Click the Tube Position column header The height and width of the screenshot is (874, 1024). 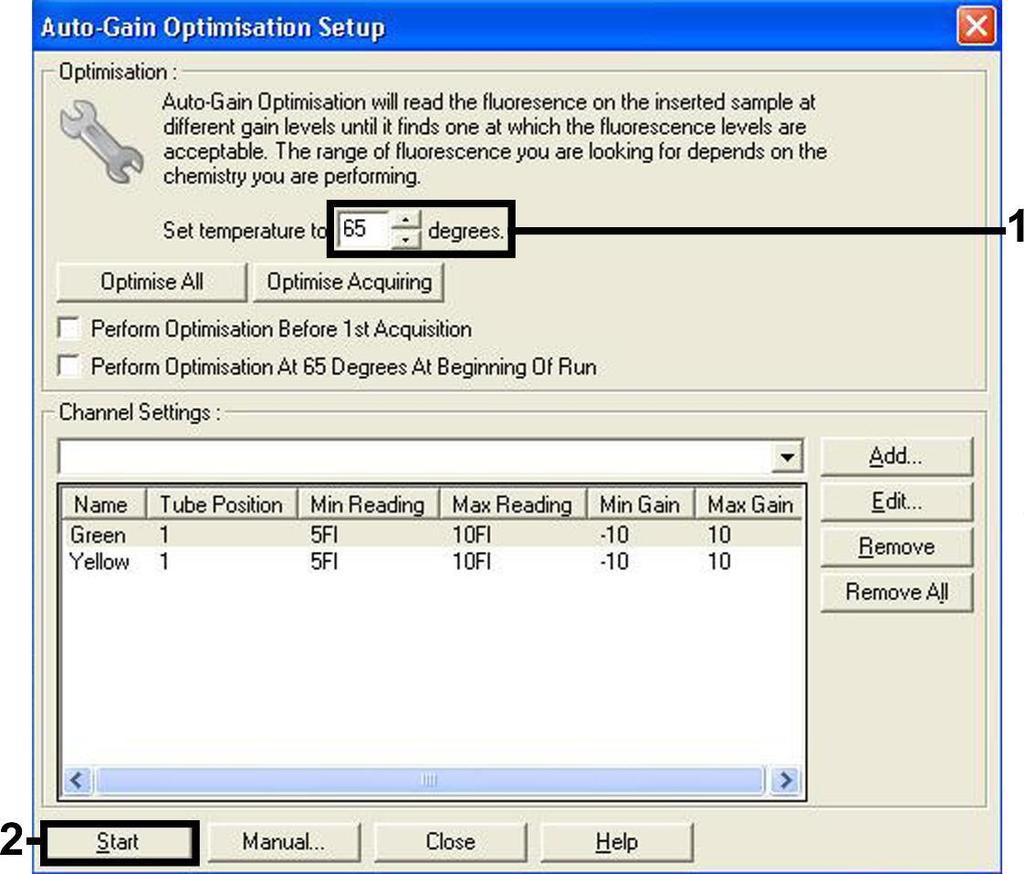point(221,504)
